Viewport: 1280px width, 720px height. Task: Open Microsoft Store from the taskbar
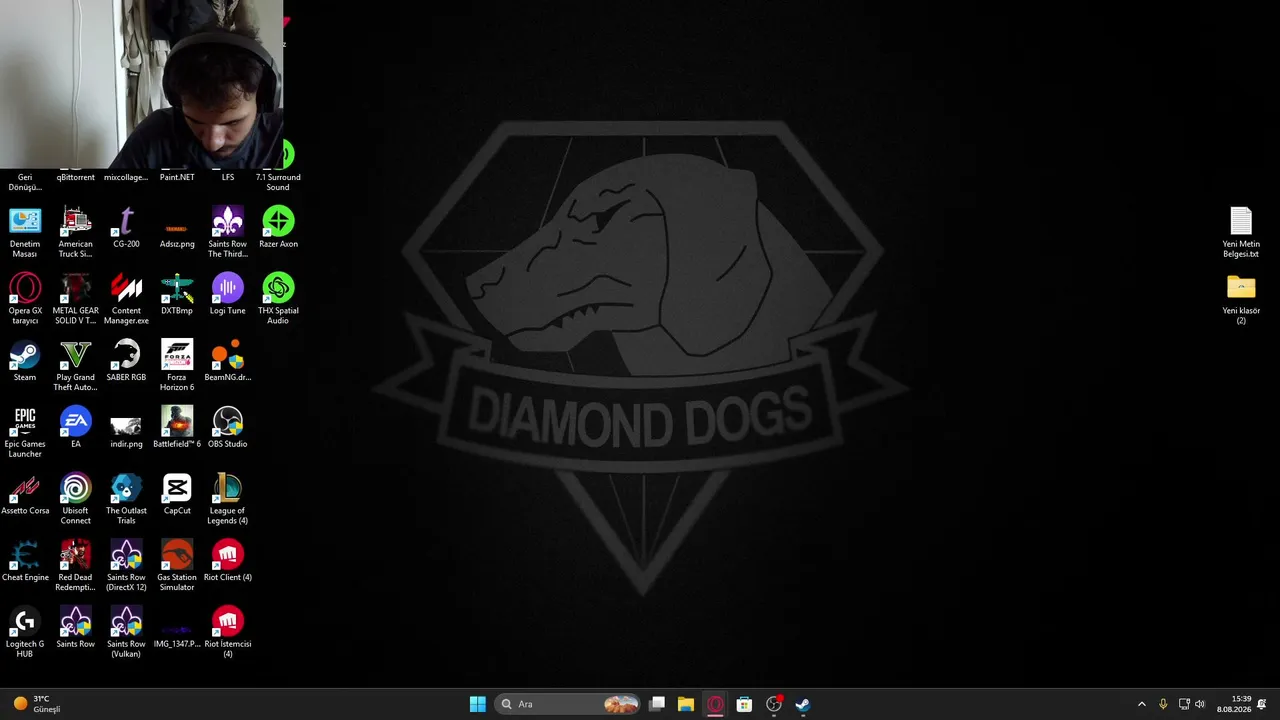(744, 704)
